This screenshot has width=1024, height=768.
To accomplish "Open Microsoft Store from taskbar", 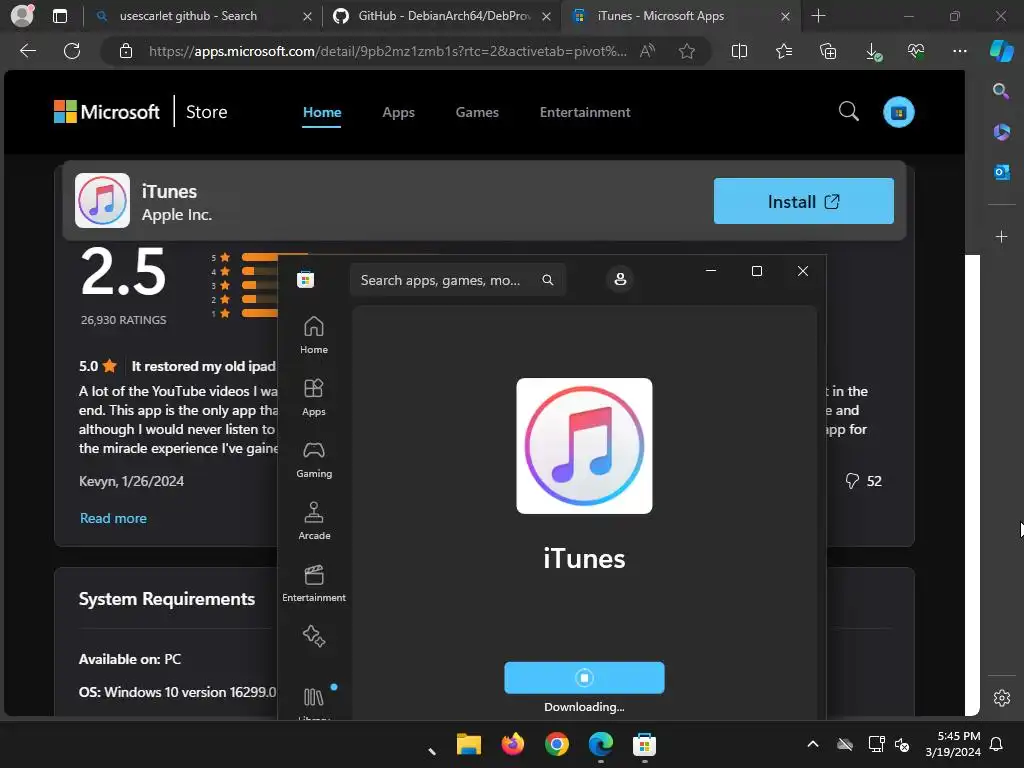I will click(x=644, y=744).
